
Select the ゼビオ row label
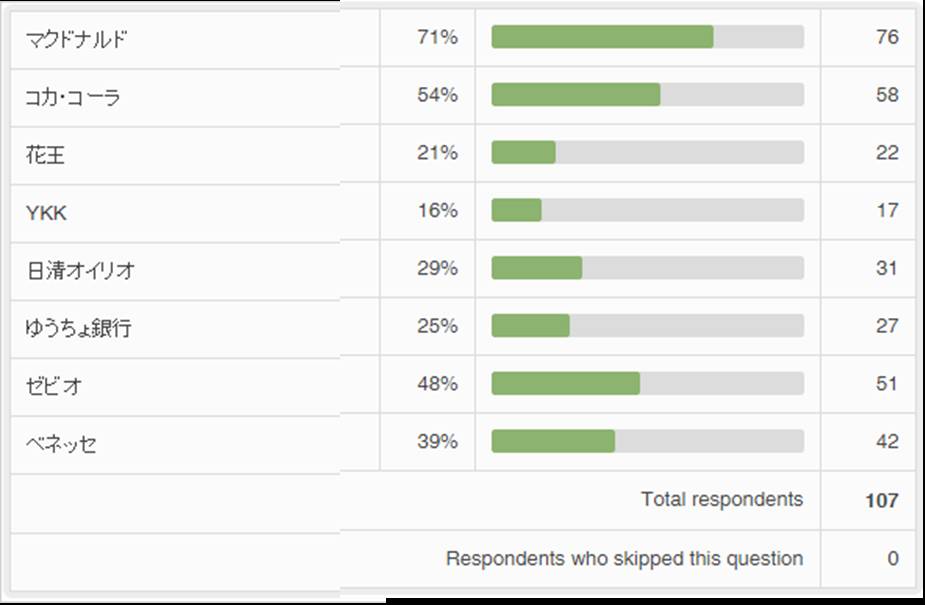click(x=54, y=386)
